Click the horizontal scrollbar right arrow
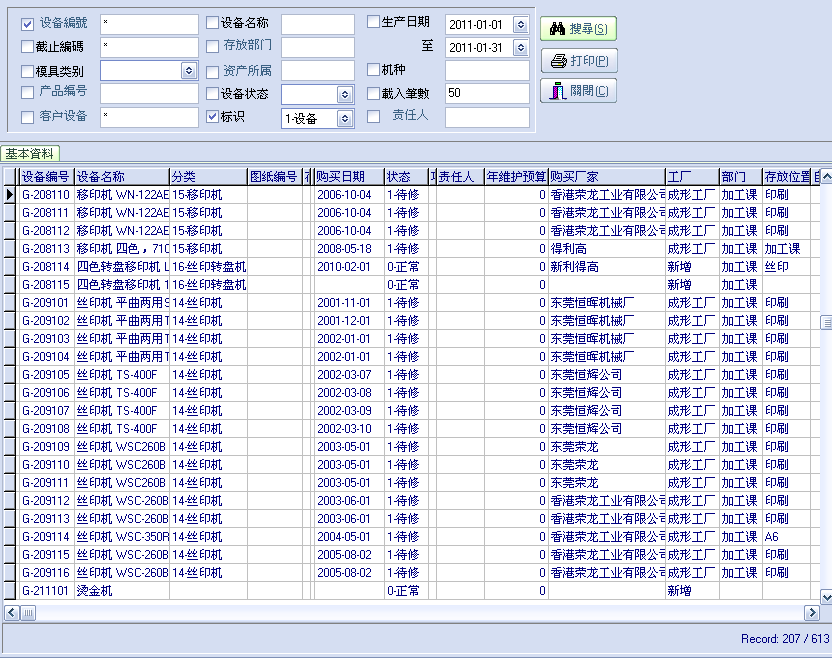Screen dimensions: 832x658 tap(812, 612)
